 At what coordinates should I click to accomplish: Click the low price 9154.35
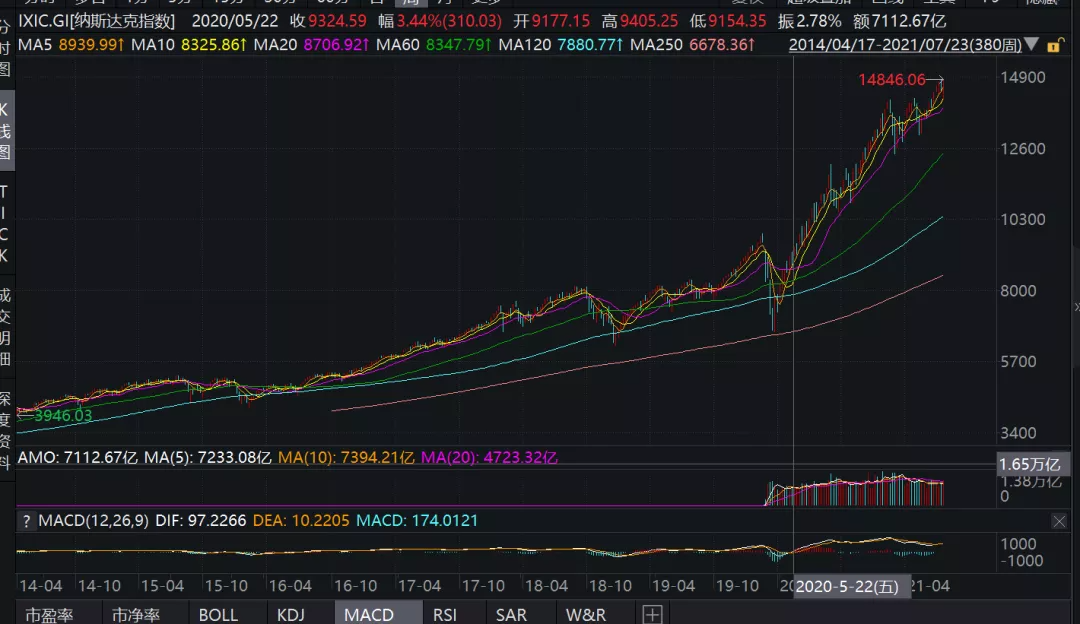[x=737, y=21]
